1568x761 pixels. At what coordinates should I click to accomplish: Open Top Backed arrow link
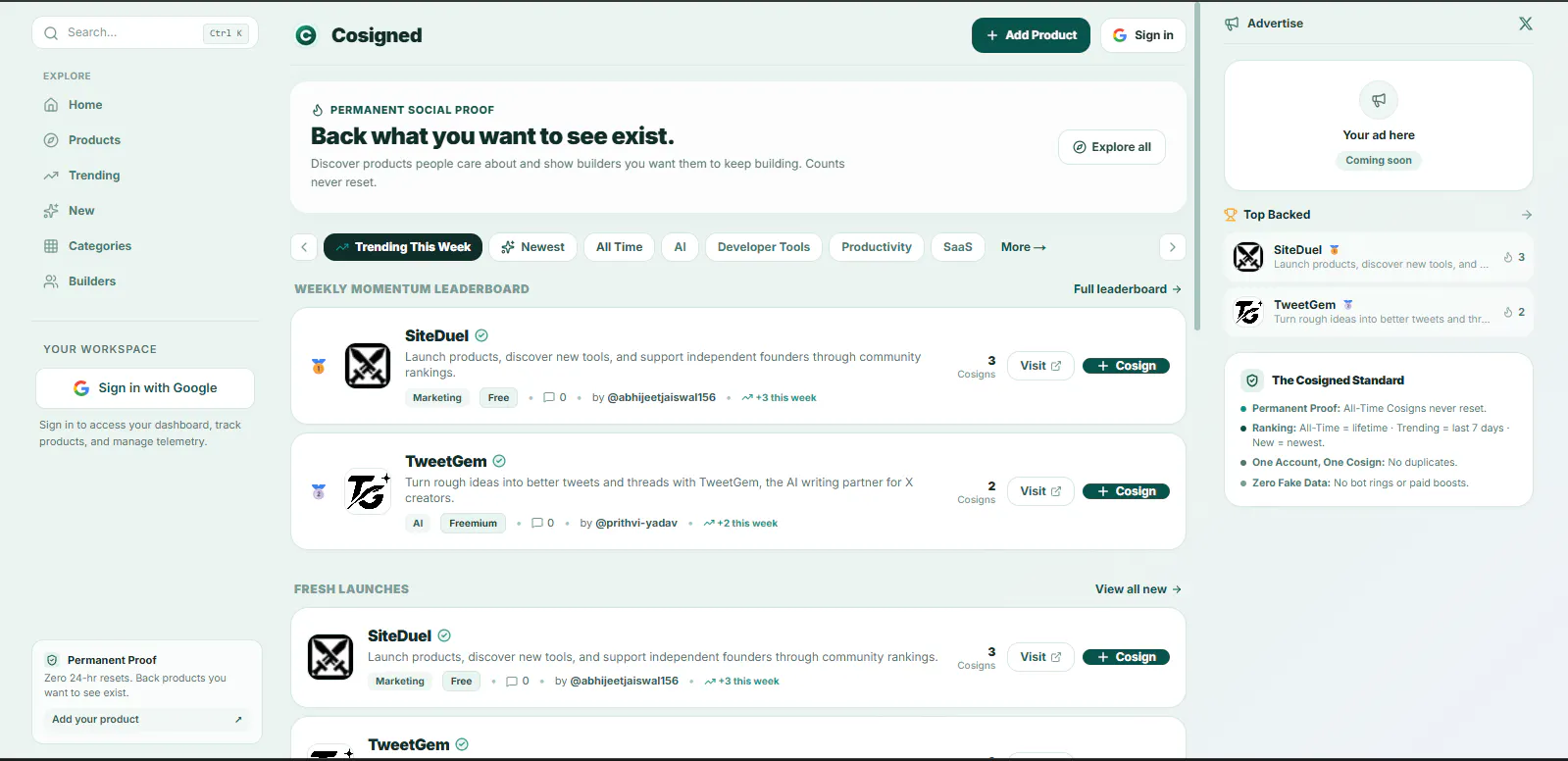(x=1527, y=215)
